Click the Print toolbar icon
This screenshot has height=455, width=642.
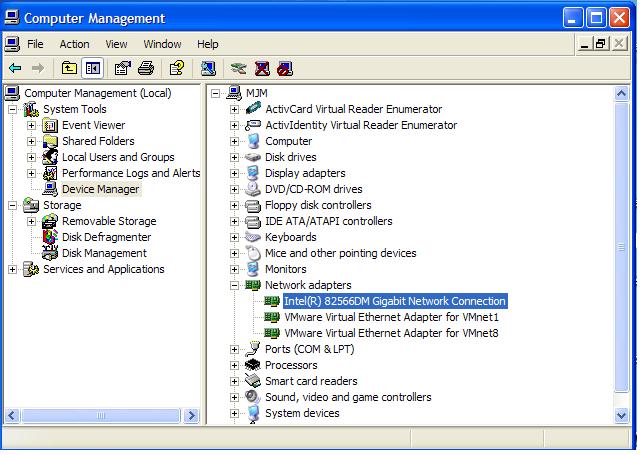[x=146, y=68]
